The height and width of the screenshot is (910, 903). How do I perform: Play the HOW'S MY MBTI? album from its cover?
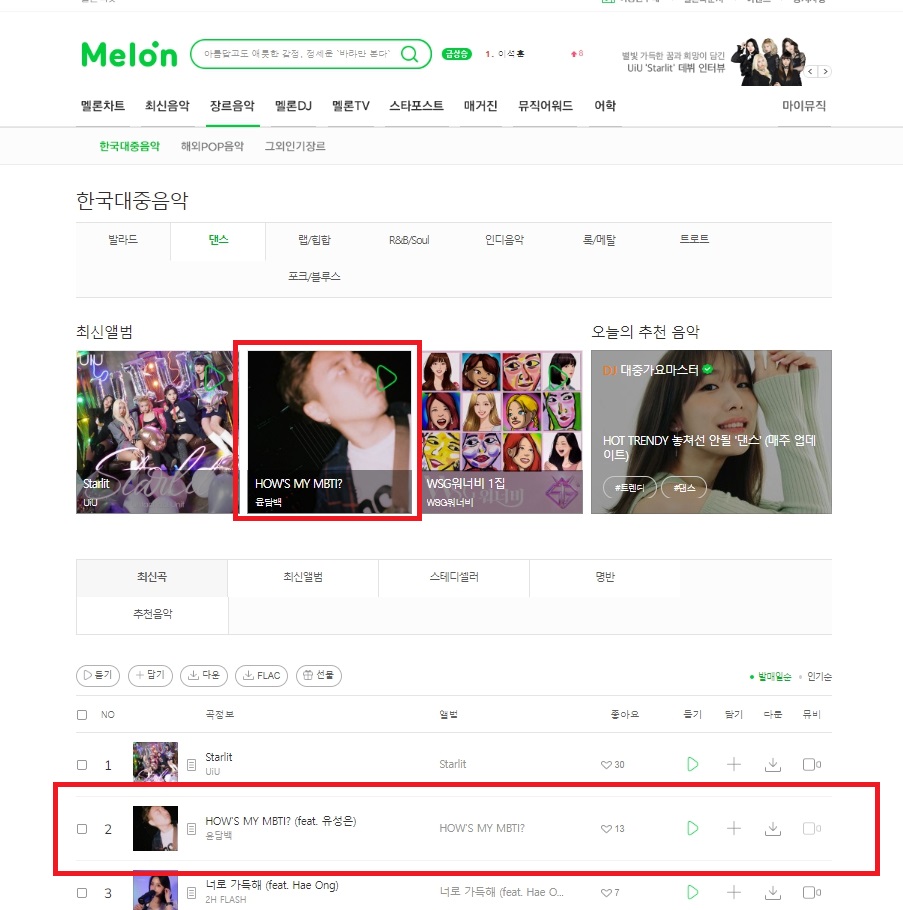[387, 378]
